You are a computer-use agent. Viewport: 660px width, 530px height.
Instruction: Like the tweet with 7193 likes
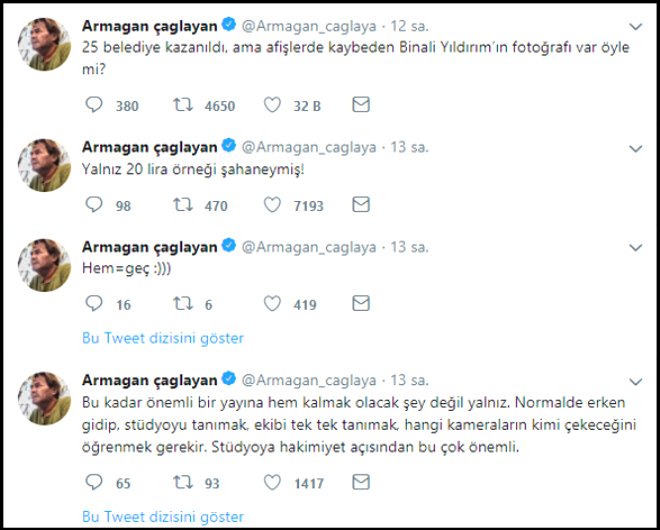[x=272, y=205]
